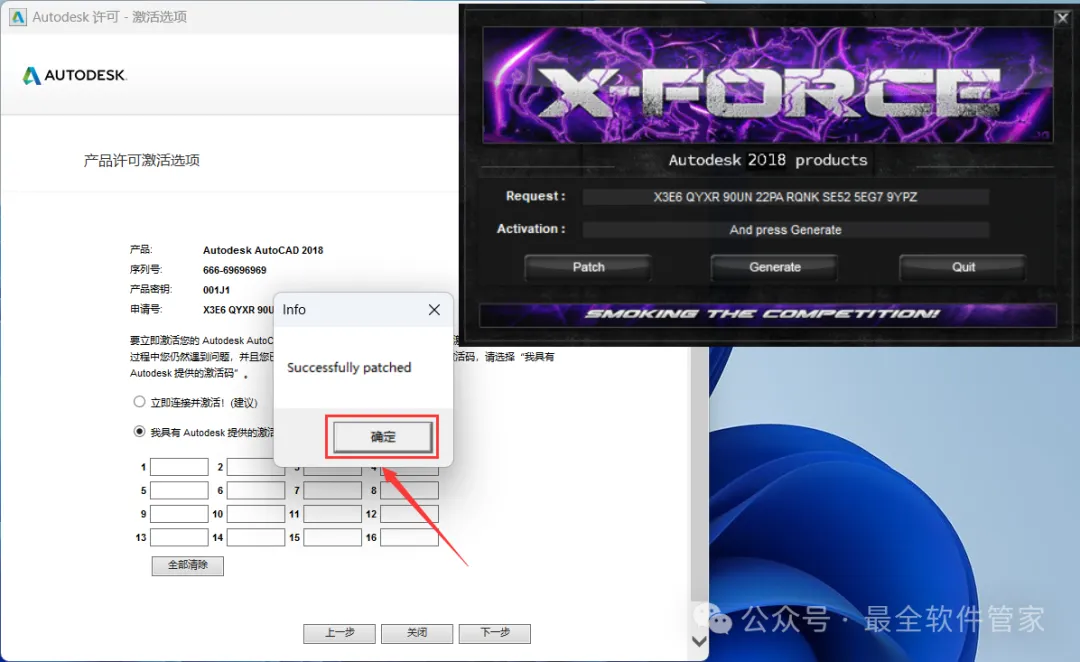The width and height of the screenshot is (1080, 662).
Task: Click the Successfully patched message
Action: point(349,368)
